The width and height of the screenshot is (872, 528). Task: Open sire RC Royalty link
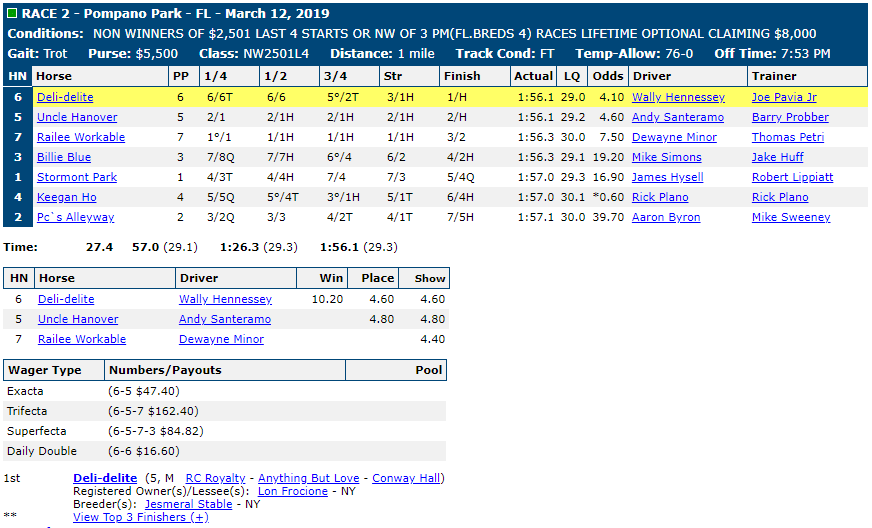215,478
